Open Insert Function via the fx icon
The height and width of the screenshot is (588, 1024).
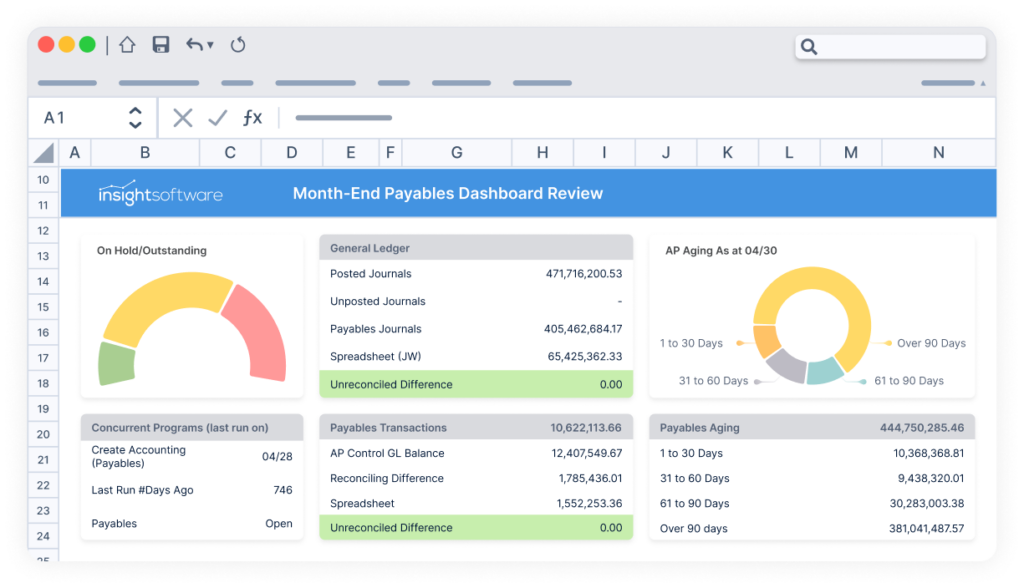pos(252,117)
